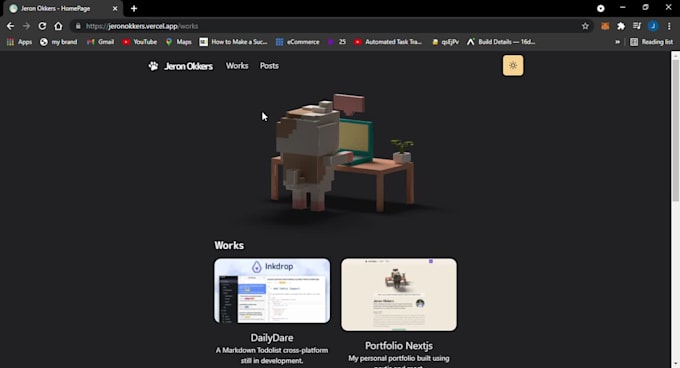Open the DailyDare project thumbnail
680x368 pixels.
tap(272, 291)
